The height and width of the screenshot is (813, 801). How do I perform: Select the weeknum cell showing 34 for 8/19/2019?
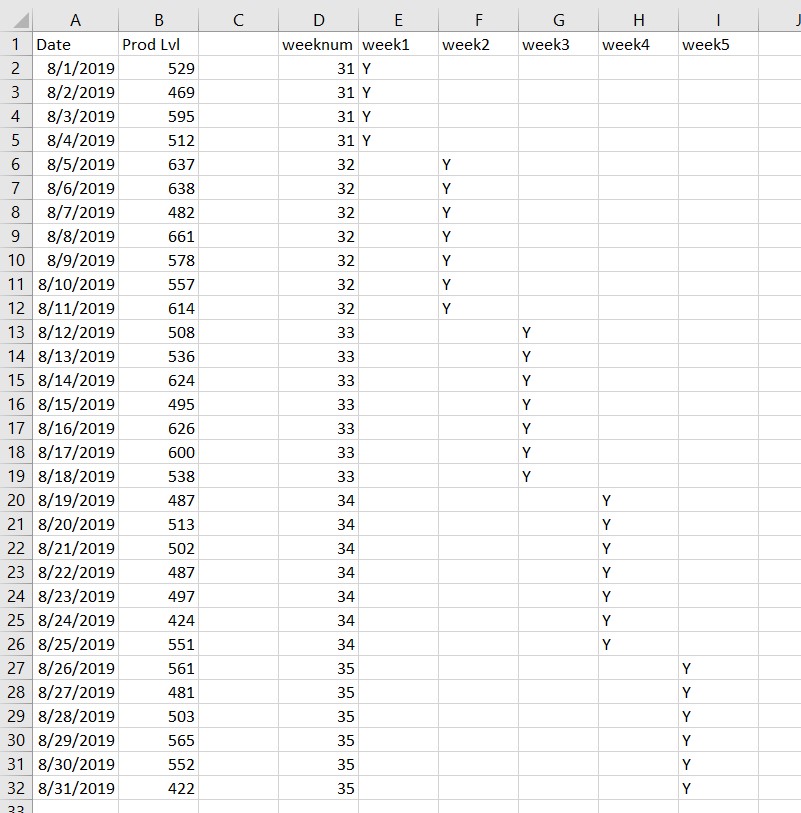coord(318,500)
